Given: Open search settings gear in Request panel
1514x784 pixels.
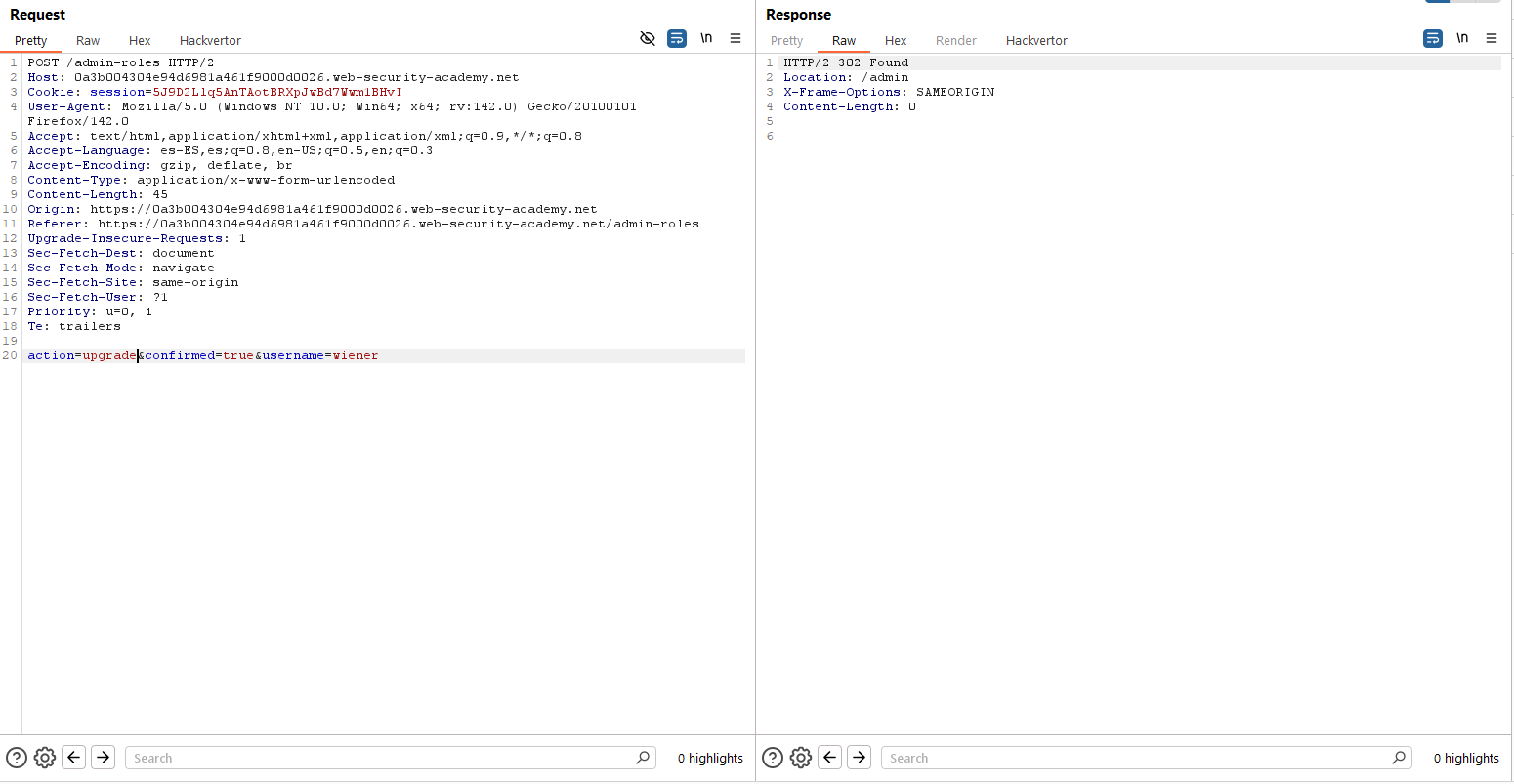Looking at the screenshot, I should pos(45,758).
